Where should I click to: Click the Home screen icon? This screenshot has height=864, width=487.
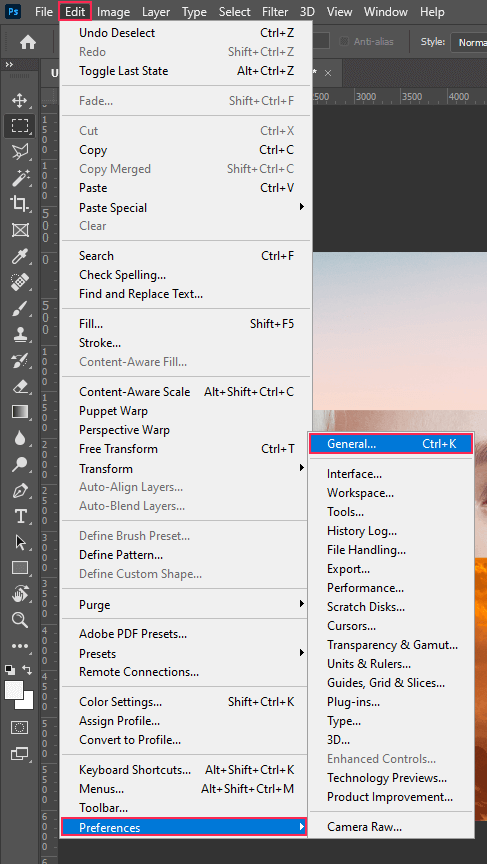28,42
